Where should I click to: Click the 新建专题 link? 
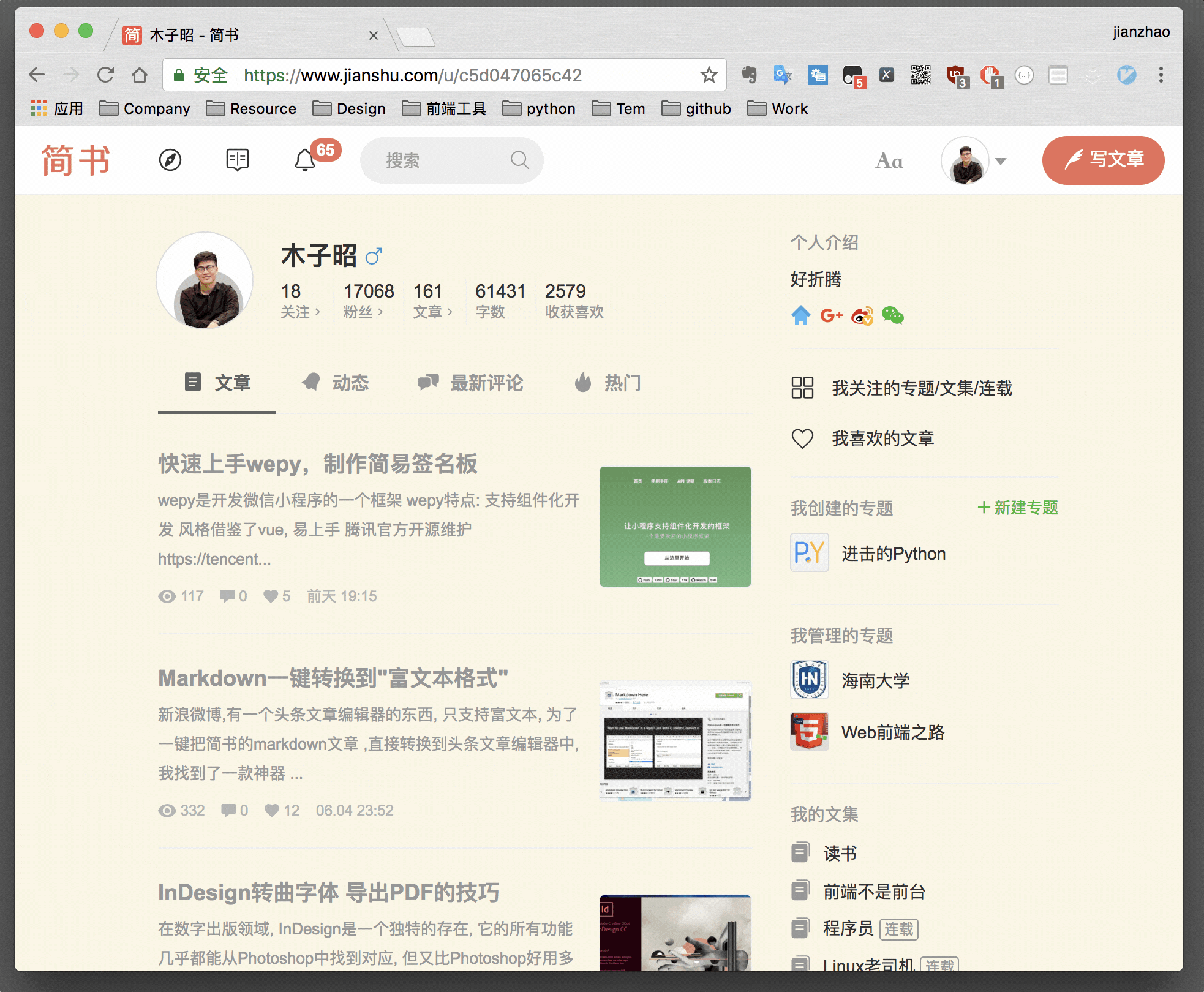tap(1018, 508)
